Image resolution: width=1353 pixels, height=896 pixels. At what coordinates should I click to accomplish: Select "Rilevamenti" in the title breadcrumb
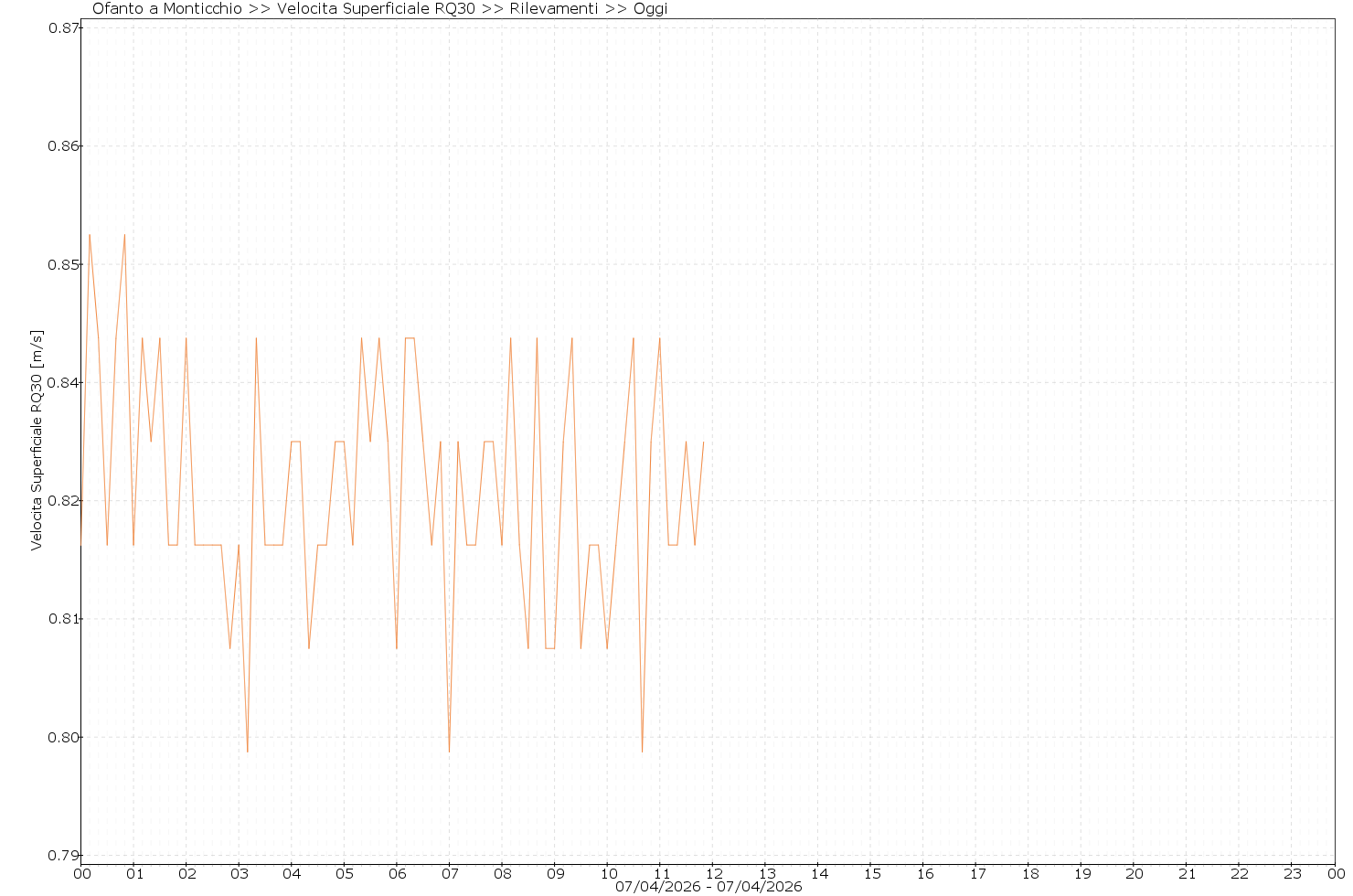point(553,9)
